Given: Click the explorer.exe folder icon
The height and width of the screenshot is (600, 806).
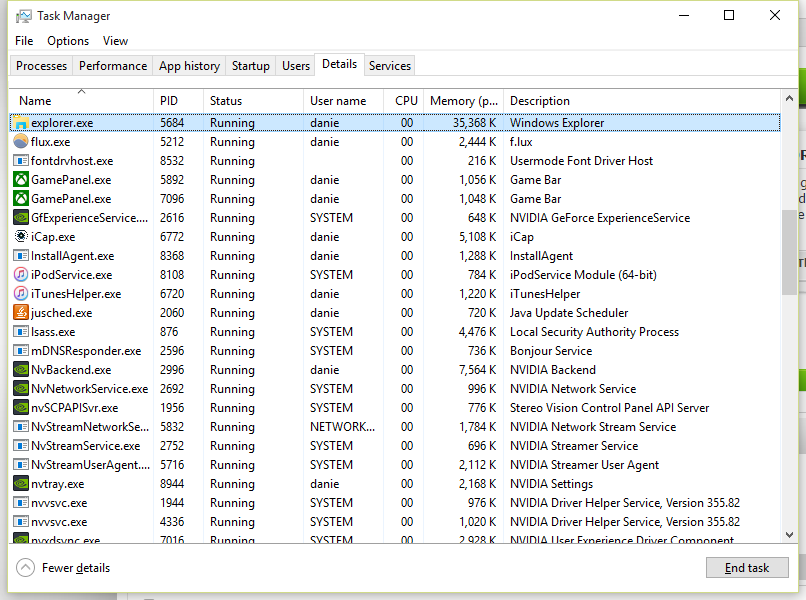Looking at the screenshot, I should coord(21,123).
